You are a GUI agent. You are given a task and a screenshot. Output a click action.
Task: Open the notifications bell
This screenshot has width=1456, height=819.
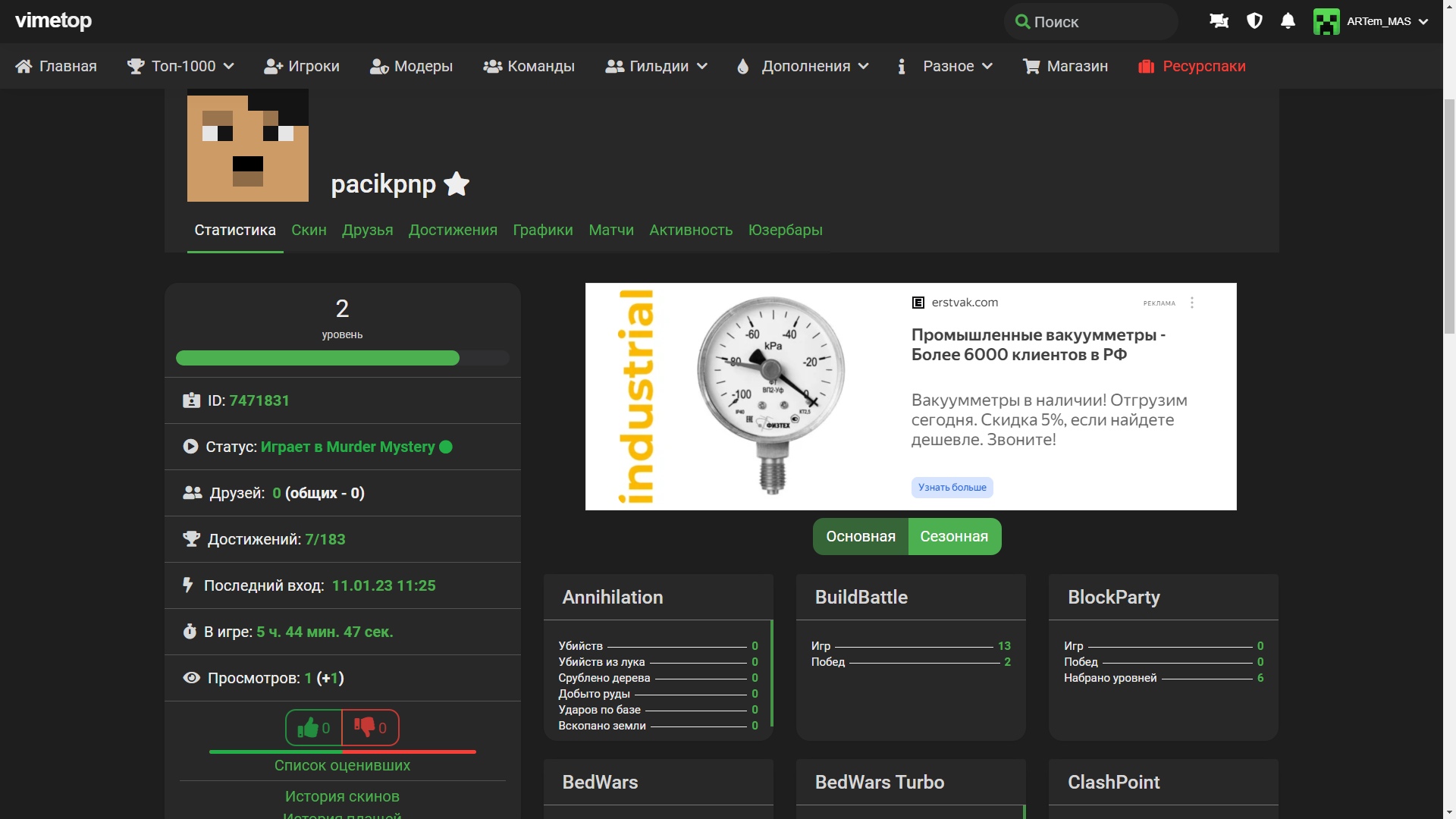[x=1288, y=21]
